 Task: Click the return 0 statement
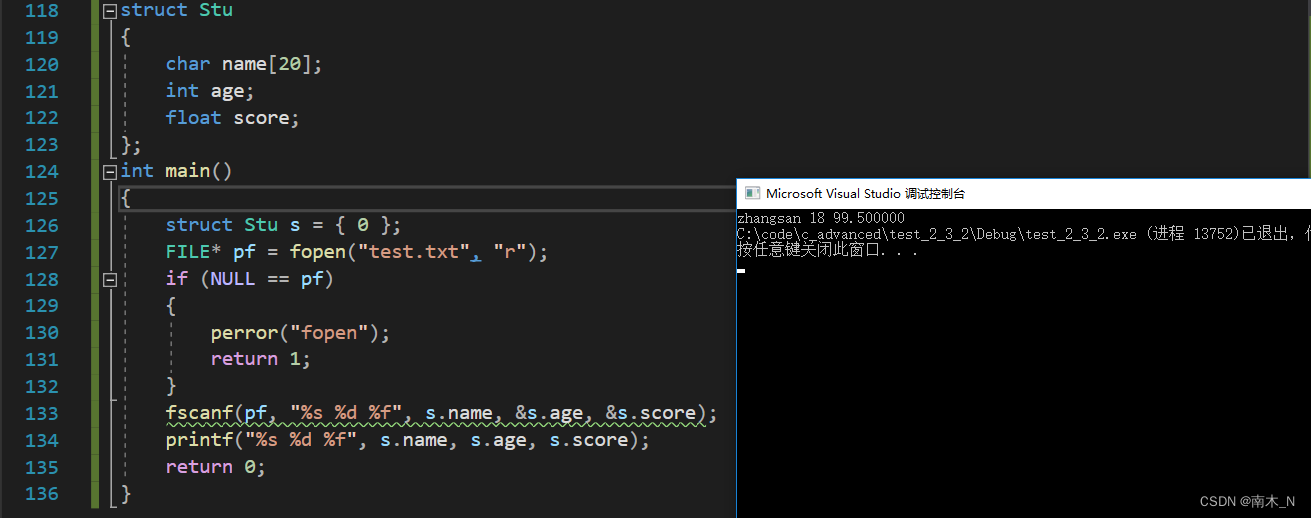tap(216, 467)
